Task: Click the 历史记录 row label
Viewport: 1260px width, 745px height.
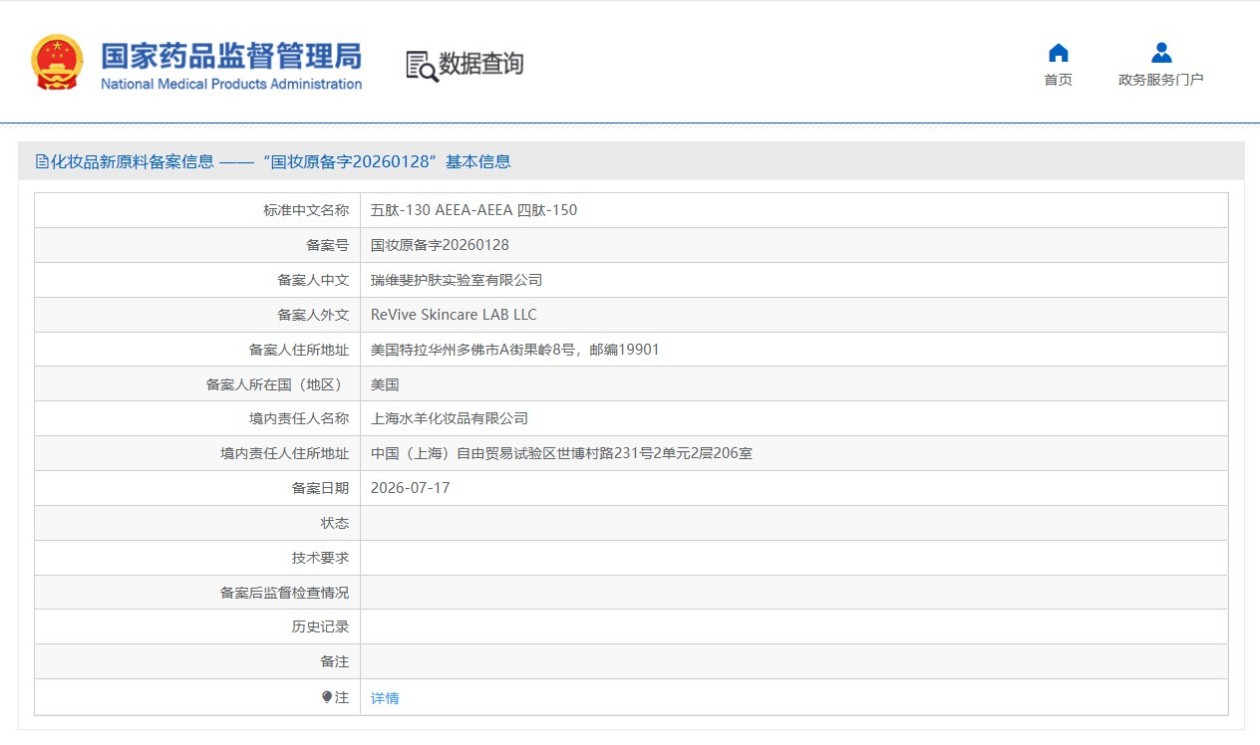Action: (320, 627)
